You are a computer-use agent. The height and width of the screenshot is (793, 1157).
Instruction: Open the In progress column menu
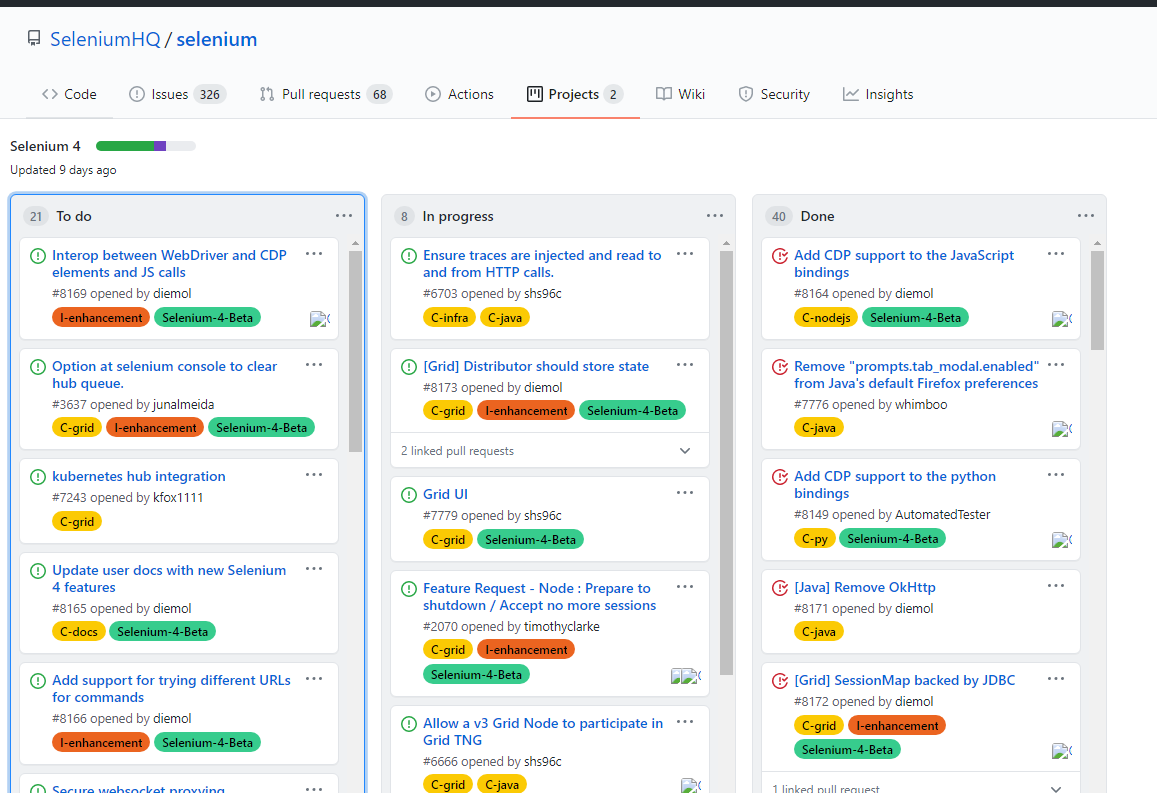pyautogui.click(x=715, y=215)
